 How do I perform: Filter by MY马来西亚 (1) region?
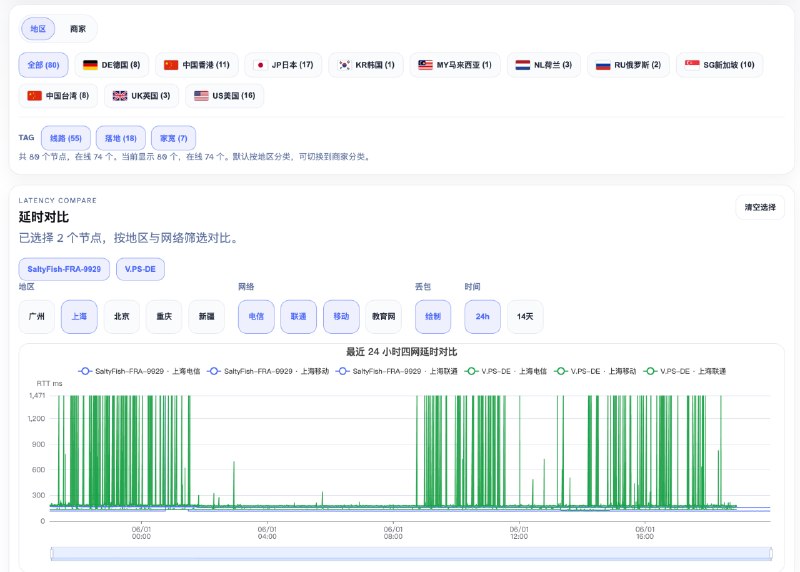[x=455, y=65]
